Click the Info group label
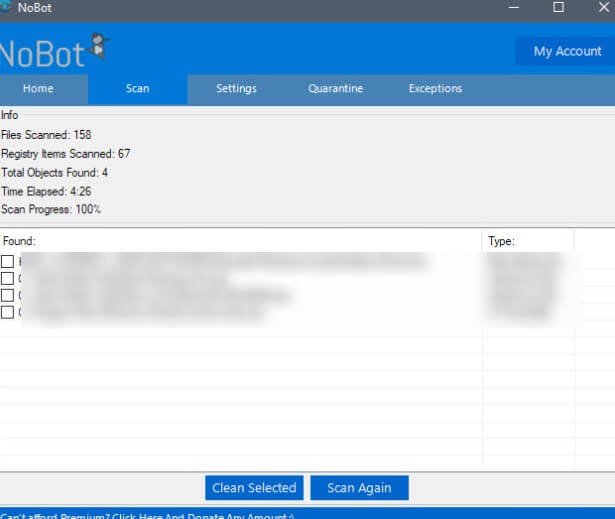615x519 pixels. click(x=9, y=115)
